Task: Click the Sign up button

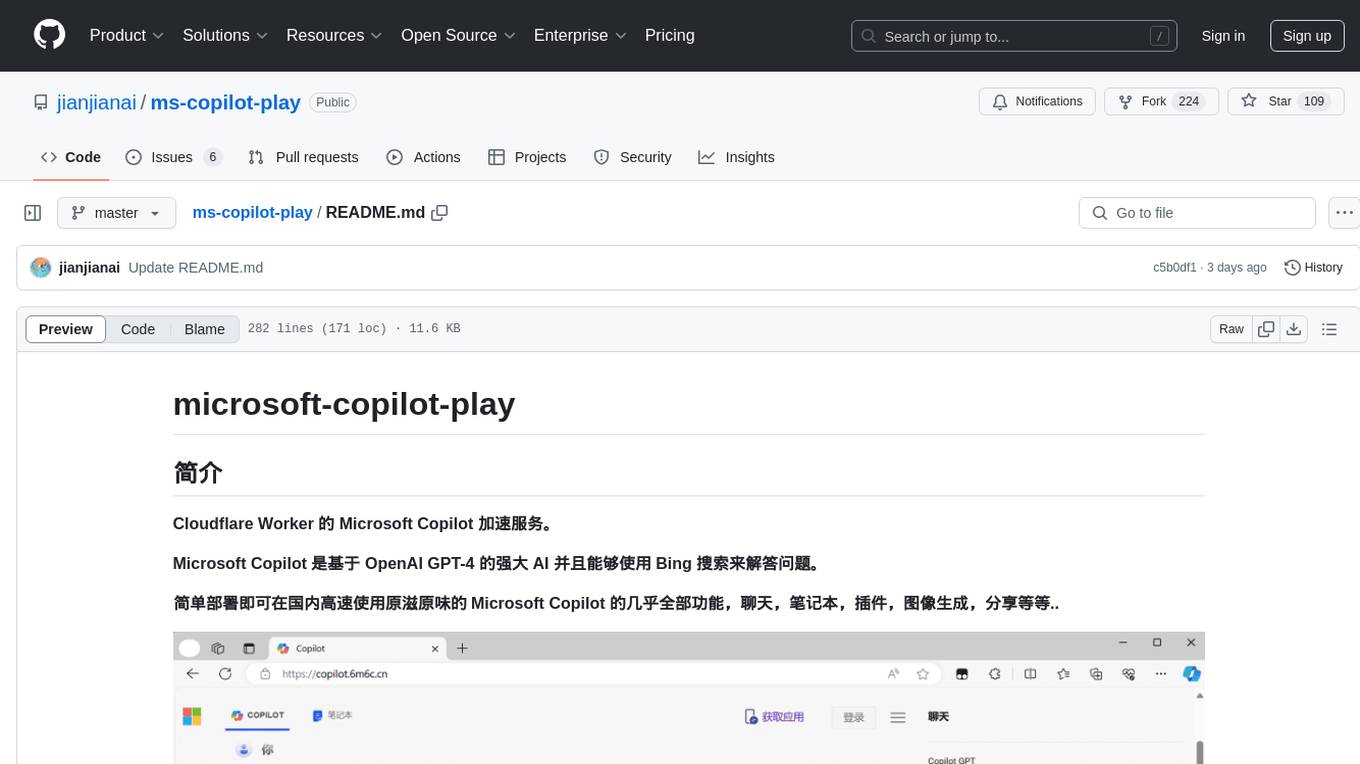Action: coord(1307,36)
